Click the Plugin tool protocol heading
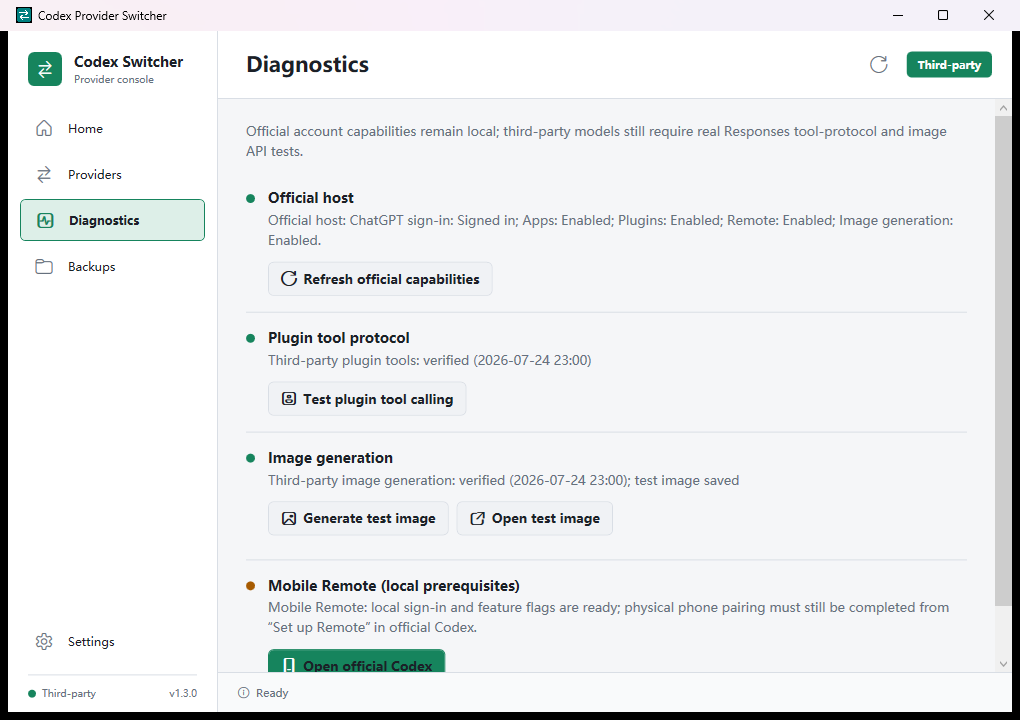The width and height of the screenshot is (1020, 720). point(339,338)
